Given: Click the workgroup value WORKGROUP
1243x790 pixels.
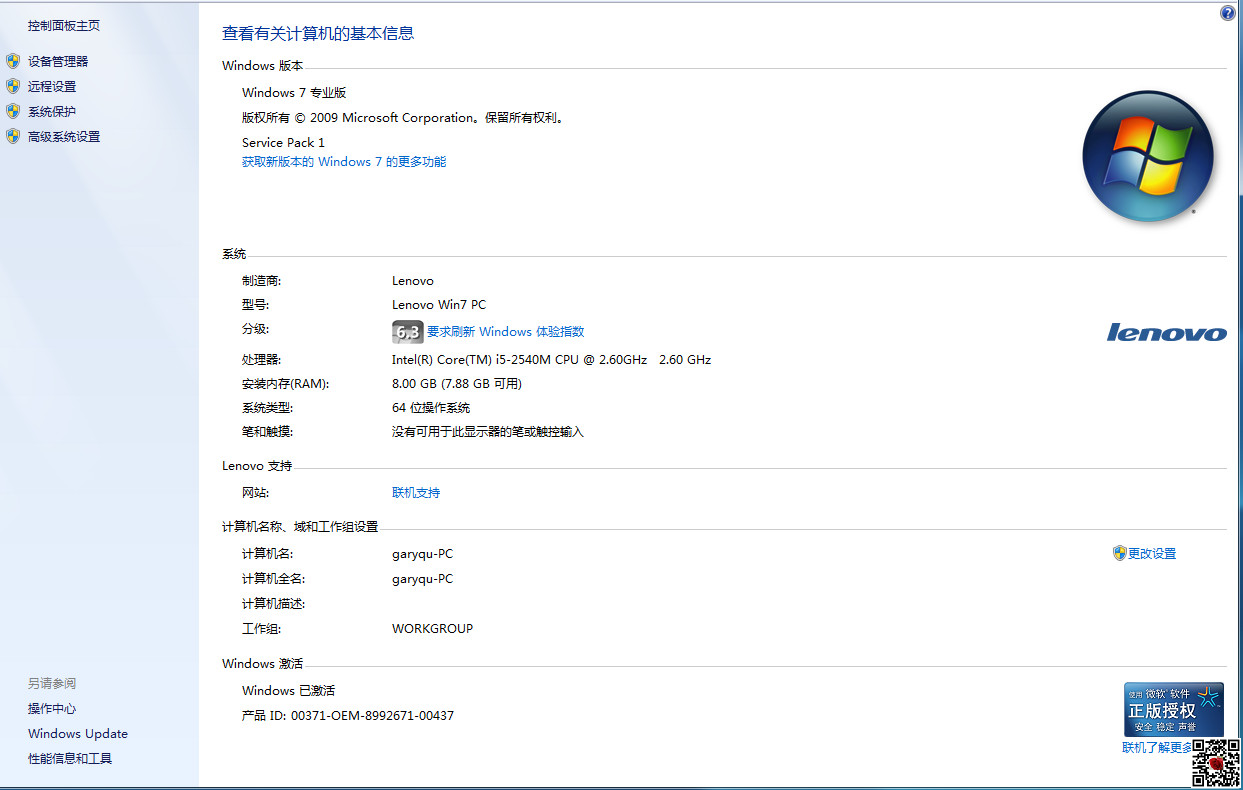Looking at the screenshot, I should pos(432,629).
